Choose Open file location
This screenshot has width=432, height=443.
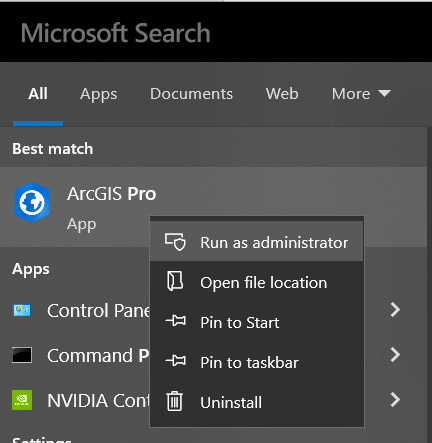tap(257, 282)
